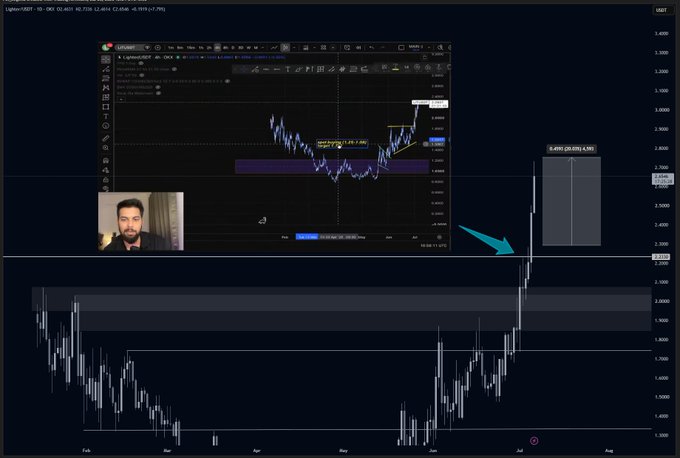Toggle visibility eye of first indicator in legend

point(141,63)
